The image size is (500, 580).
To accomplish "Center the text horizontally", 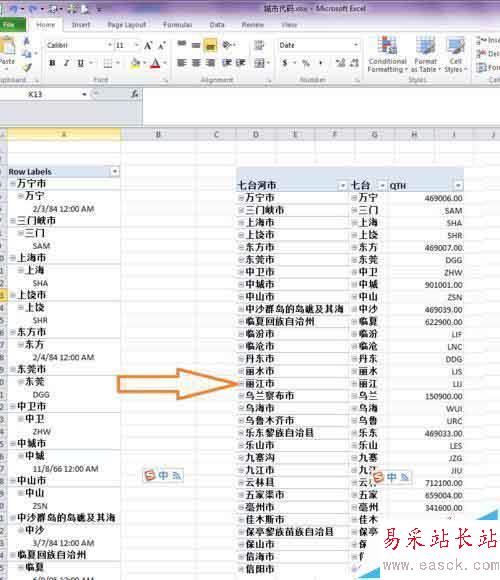I will pyautogui.click(x=196, y=63).
